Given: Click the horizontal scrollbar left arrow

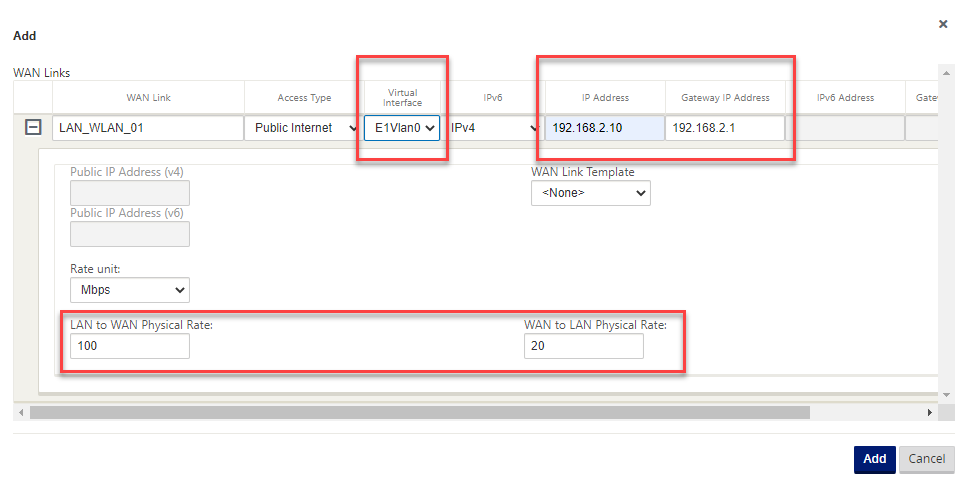Looking at the screenshot, I should click(x=22, y=412).
